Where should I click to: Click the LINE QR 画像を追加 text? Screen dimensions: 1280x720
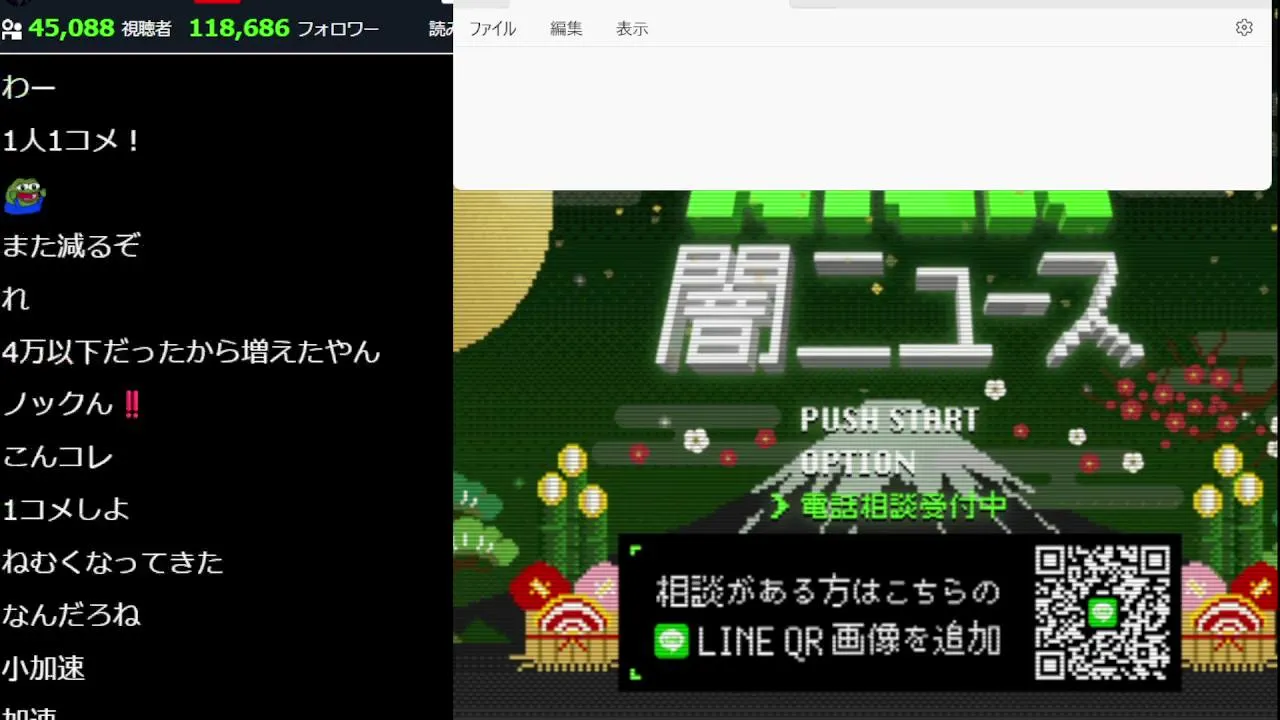point(848,641)
